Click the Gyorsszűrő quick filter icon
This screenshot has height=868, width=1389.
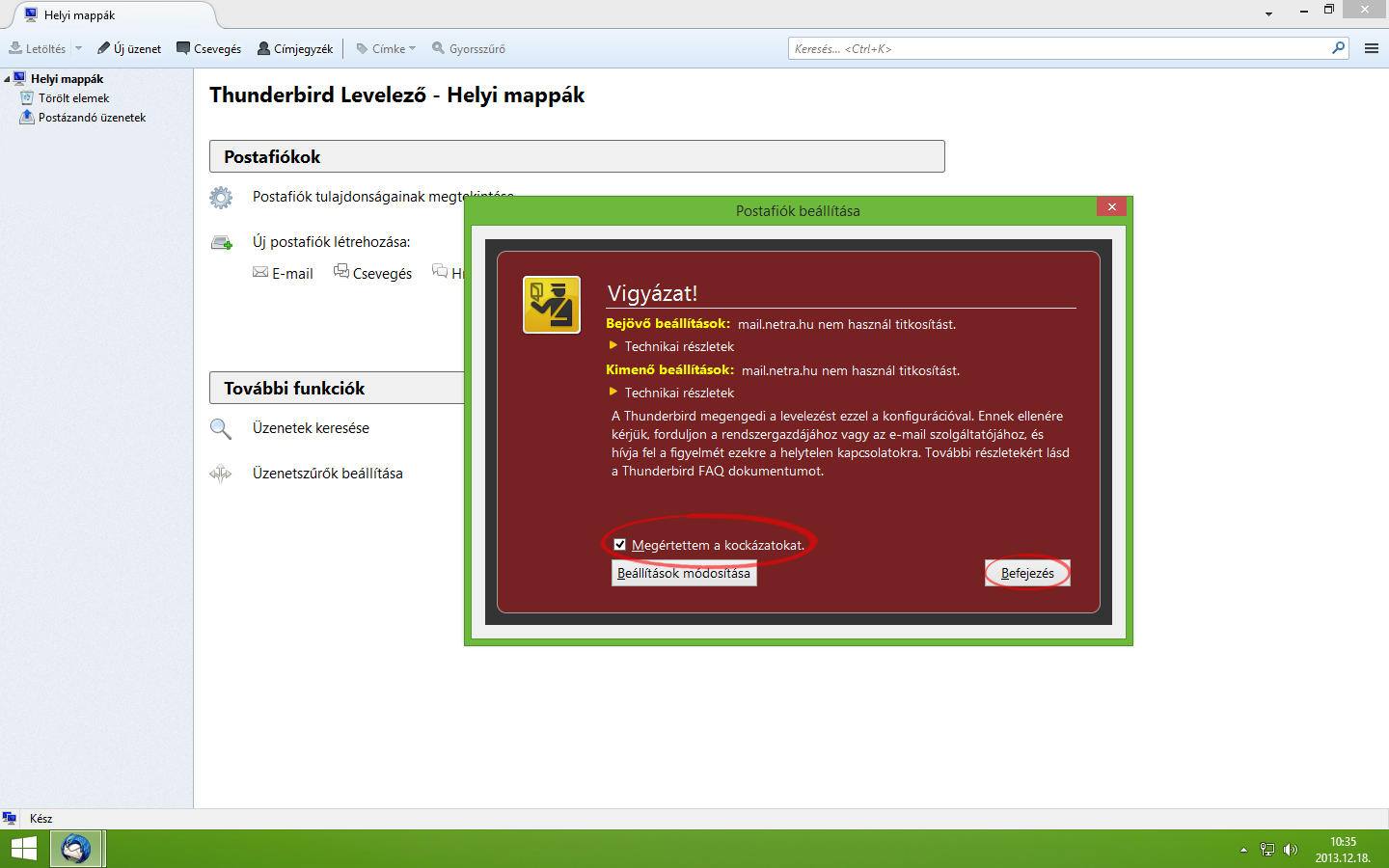click(439, 48)
